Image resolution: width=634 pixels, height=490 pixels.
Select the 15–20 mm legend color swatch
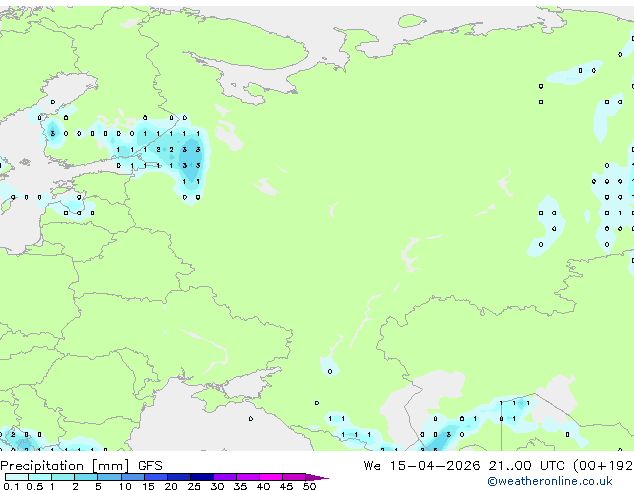[155, 477]
